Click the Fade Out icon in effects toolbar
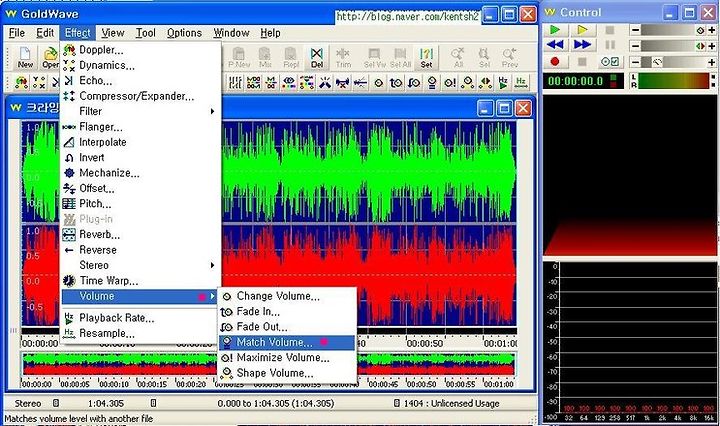Viewport: 720px width, 426px height. pos(414,83)
